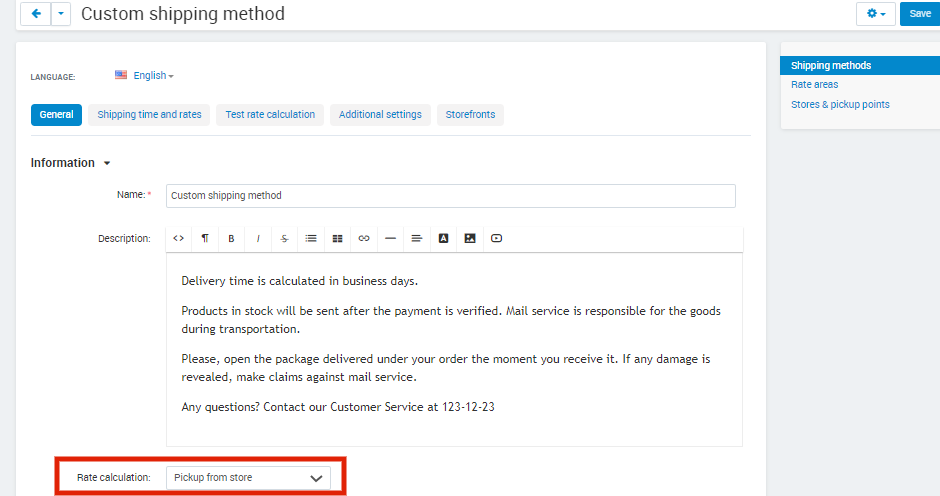This screenshot has height=496, width=940.
Task: Insert a table in description editor
Action: (x=338, y=239)
